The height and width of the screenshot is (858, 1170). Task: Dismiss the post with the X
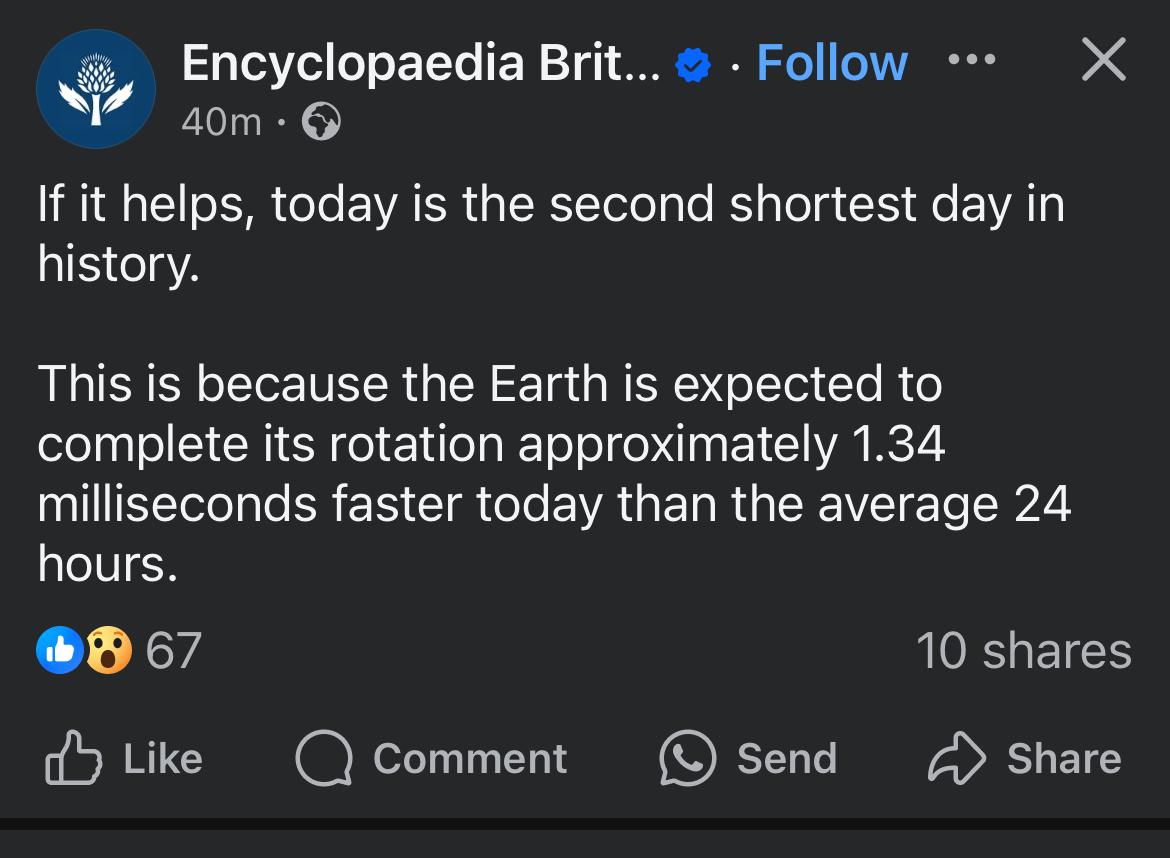tap(1104, 59)
